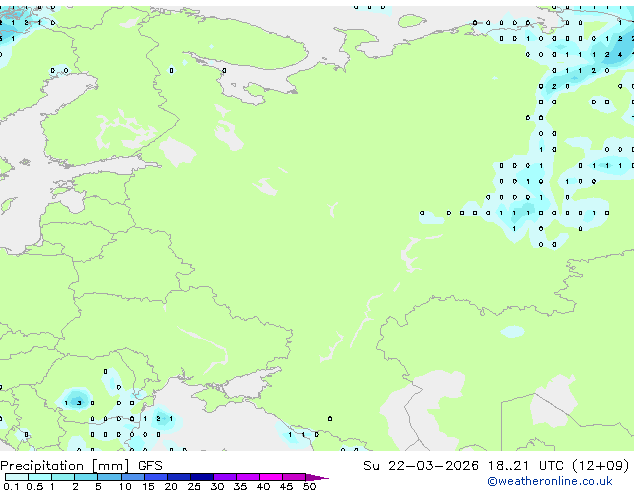Select the 15–20 mm blue legend swatch
Screen dimensions: 634x490
(x=156, y=477)
